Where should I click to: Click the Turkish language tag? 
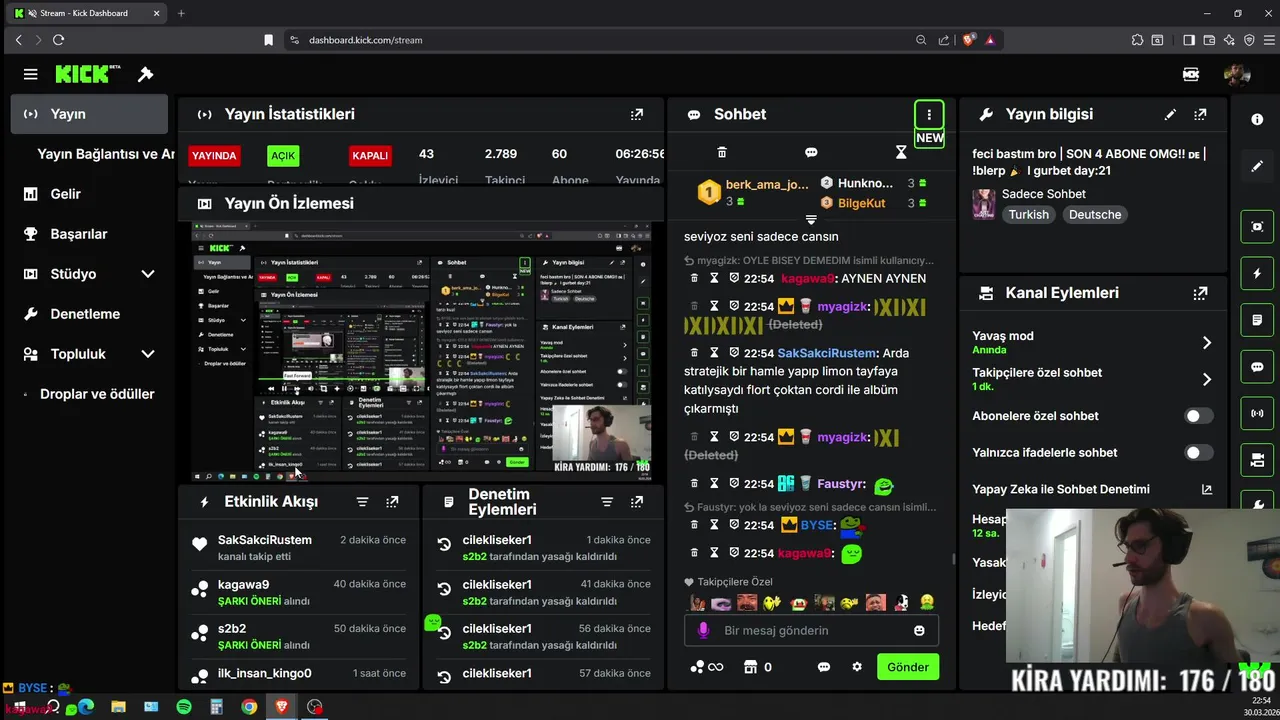coord(1028,215)
